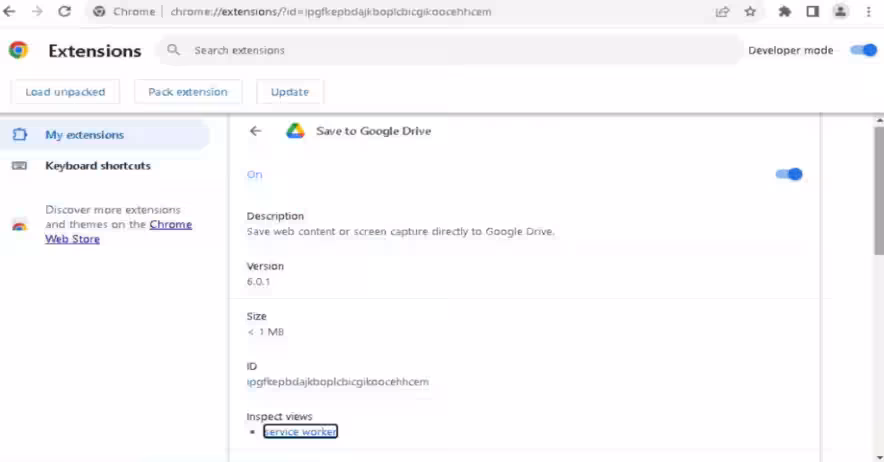Click the 'Save to Google Drive' title

(x=373, y=131)
